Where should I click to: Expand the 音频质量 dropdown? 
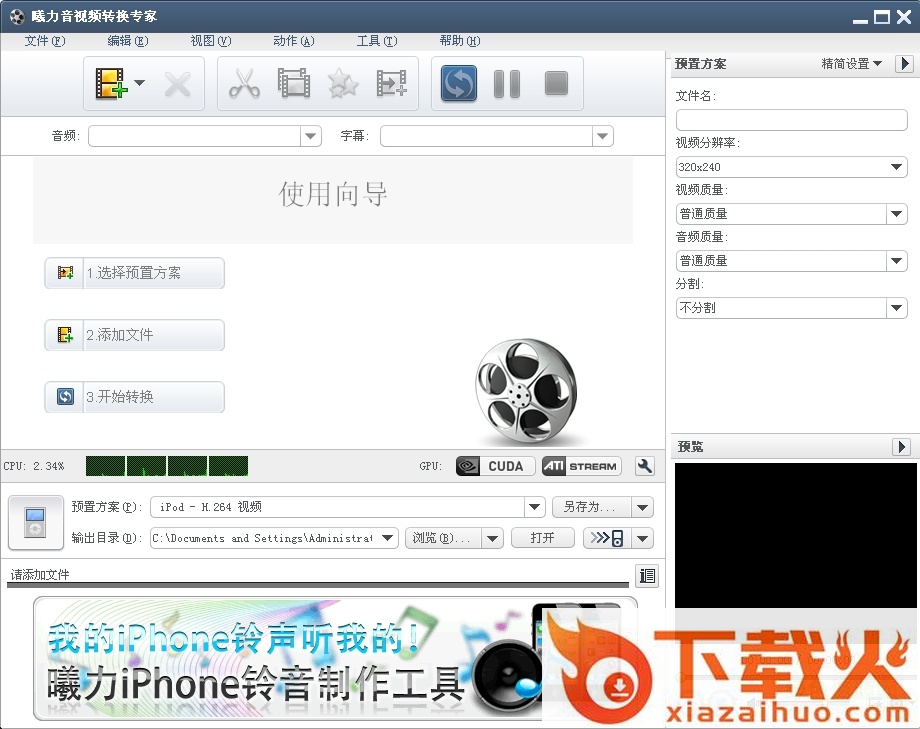click(x=896, y=261)
